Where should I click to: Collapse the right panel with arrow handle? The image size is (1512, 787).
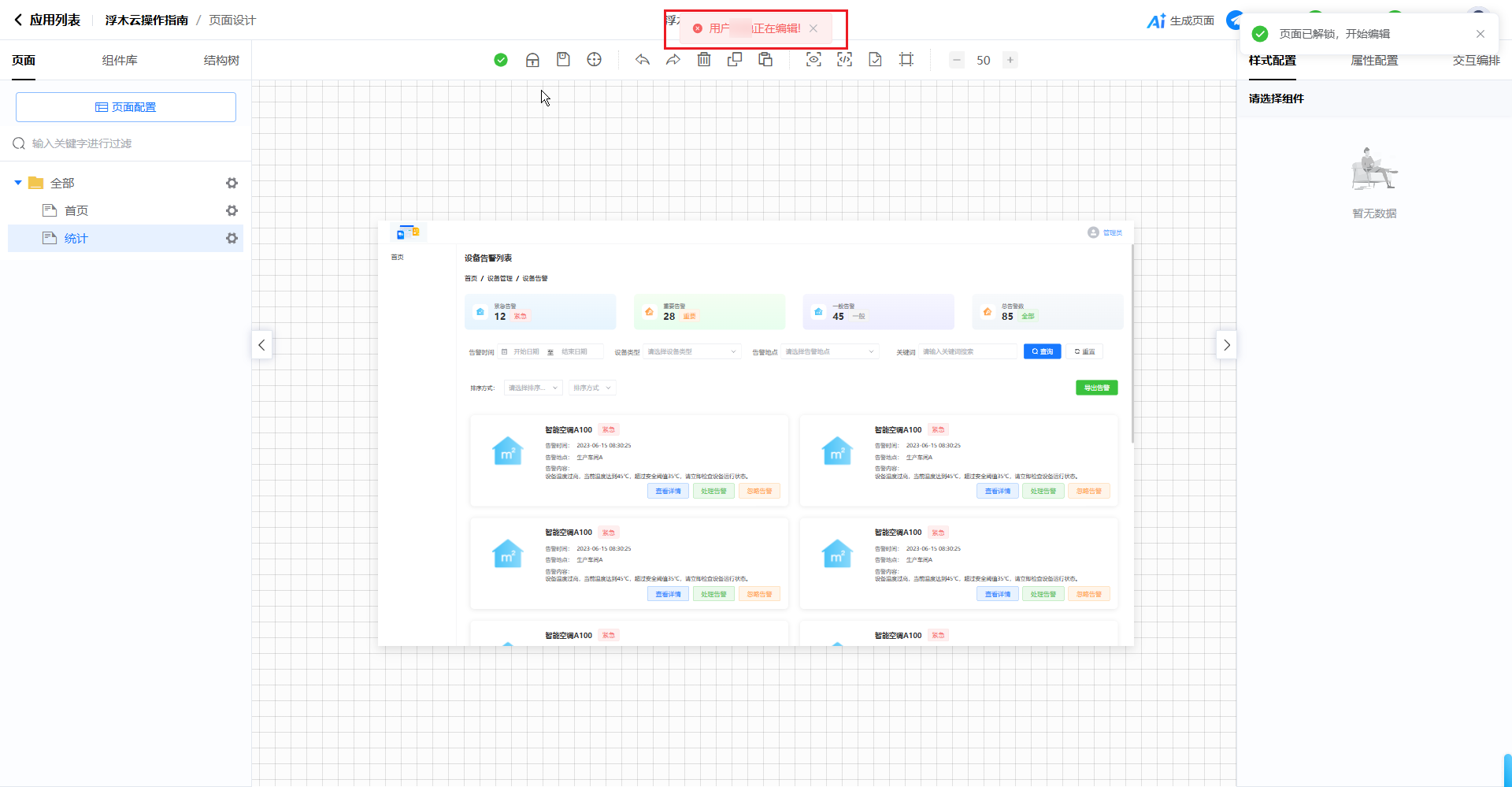(x=1226, y=345)
